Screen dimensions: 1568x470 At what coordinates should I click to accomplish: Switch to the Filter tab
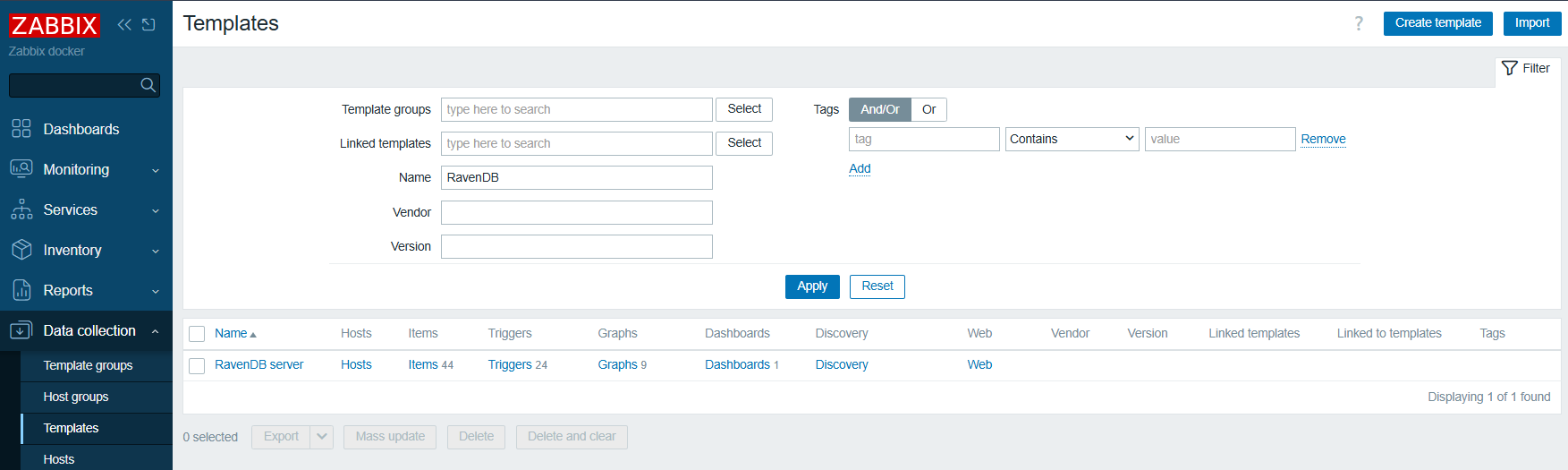pos(1527,69)
